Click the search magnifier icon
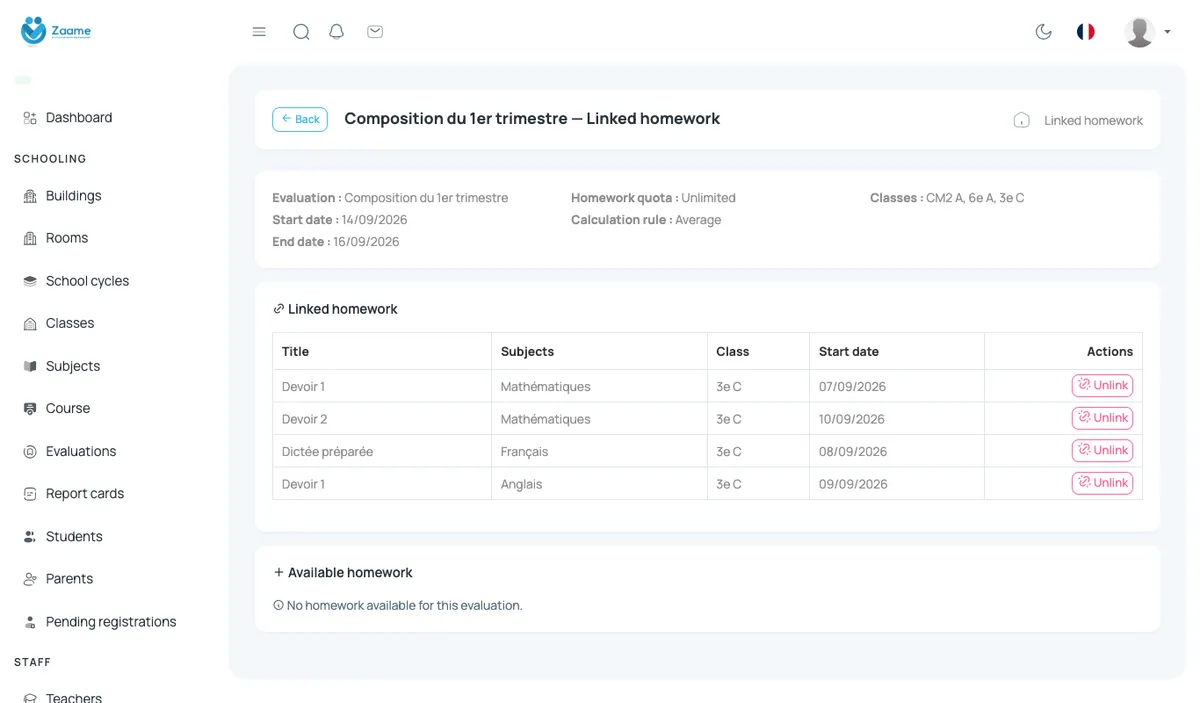 301,32
